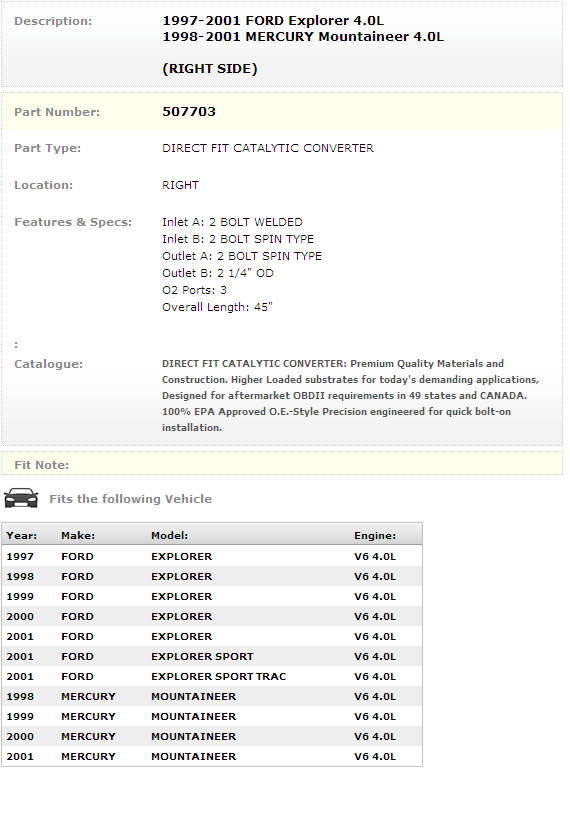
Task: Click the Year column header
Action: click(21, 536)
